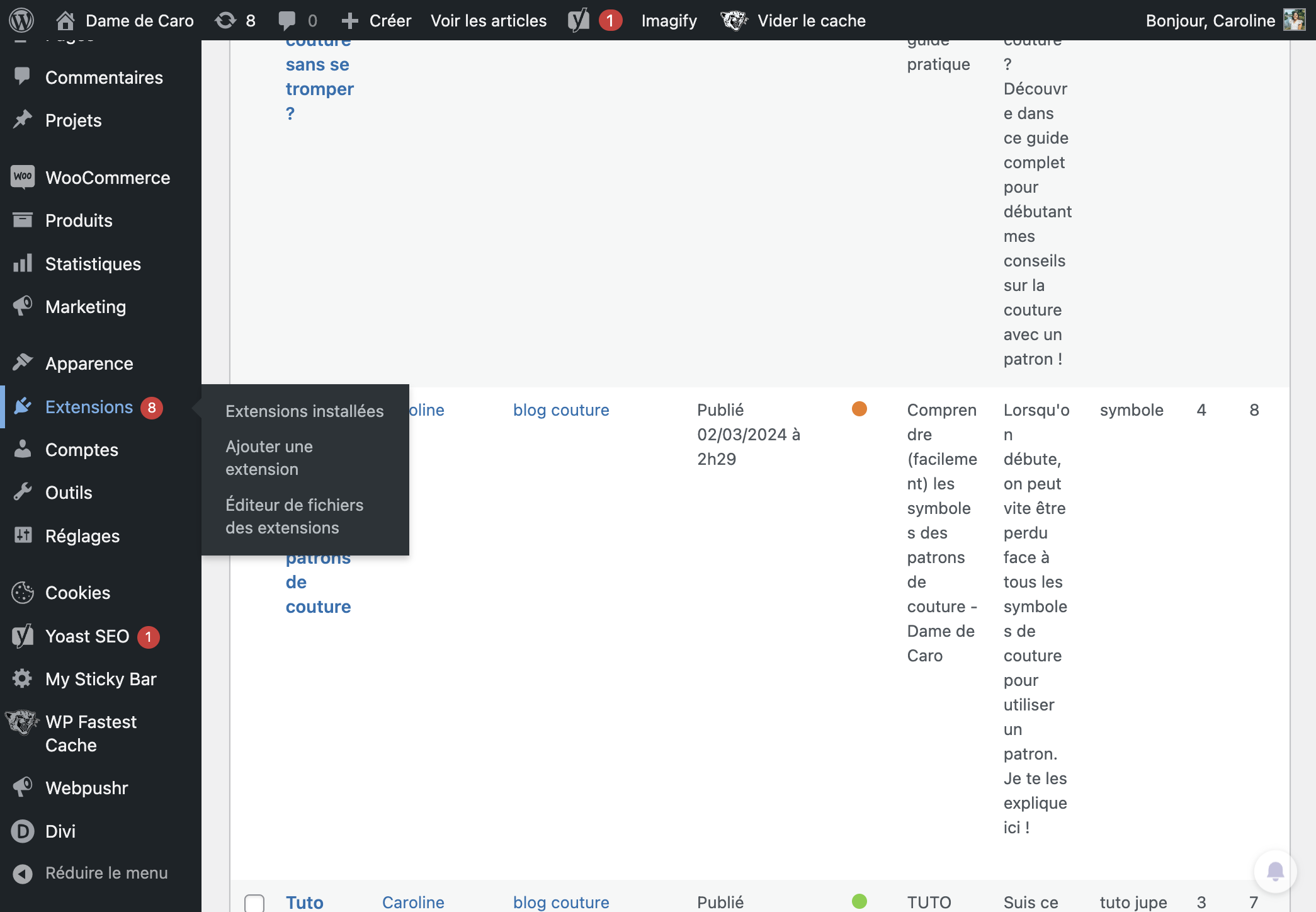Image resolution: width=1316 pixels, height=912 pixels.
Task: Click the orange SEO score dot
Action: [x=859, y=409]
